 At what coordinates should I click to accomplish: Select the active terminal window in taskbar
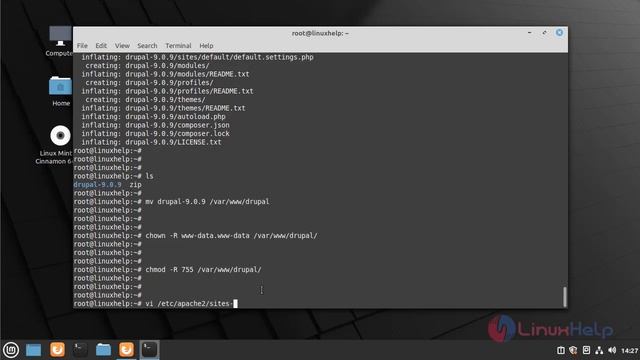[x=149, y=350]
